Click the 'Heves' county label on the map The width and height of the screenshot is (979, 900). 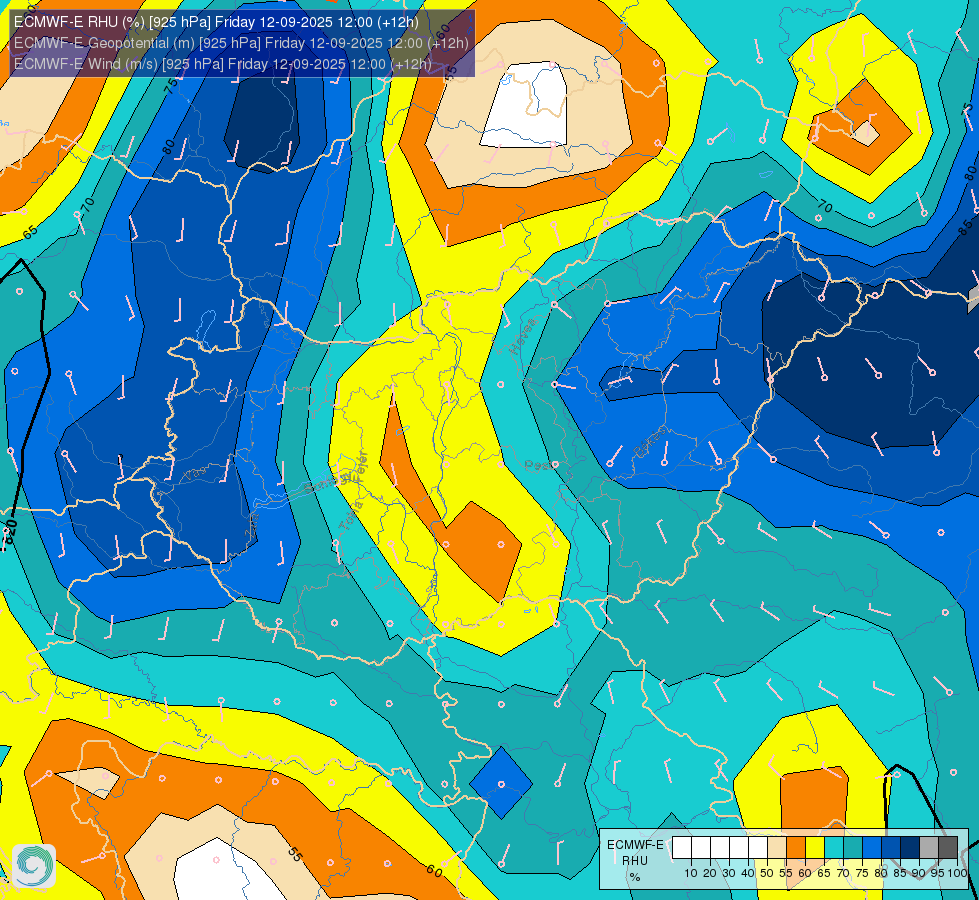(523, 336)
